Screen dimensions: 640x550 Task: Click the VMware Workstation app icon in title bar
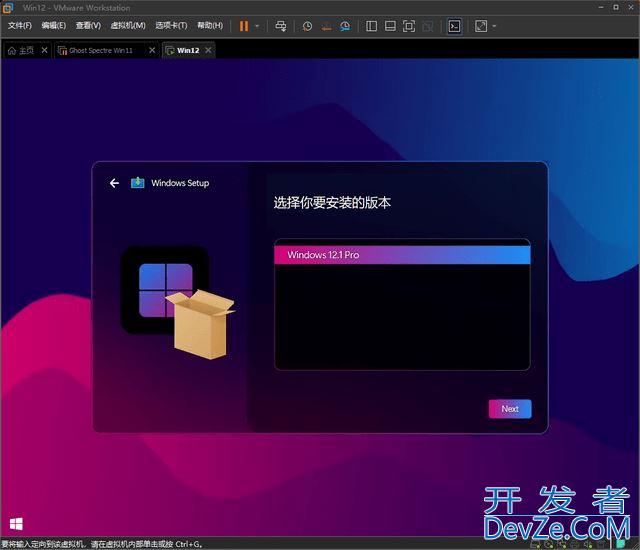8,7
